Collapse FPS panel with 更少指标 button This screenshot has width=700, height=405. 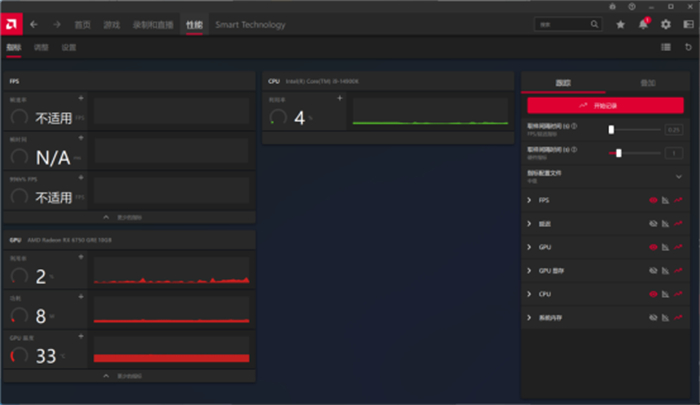129,217
